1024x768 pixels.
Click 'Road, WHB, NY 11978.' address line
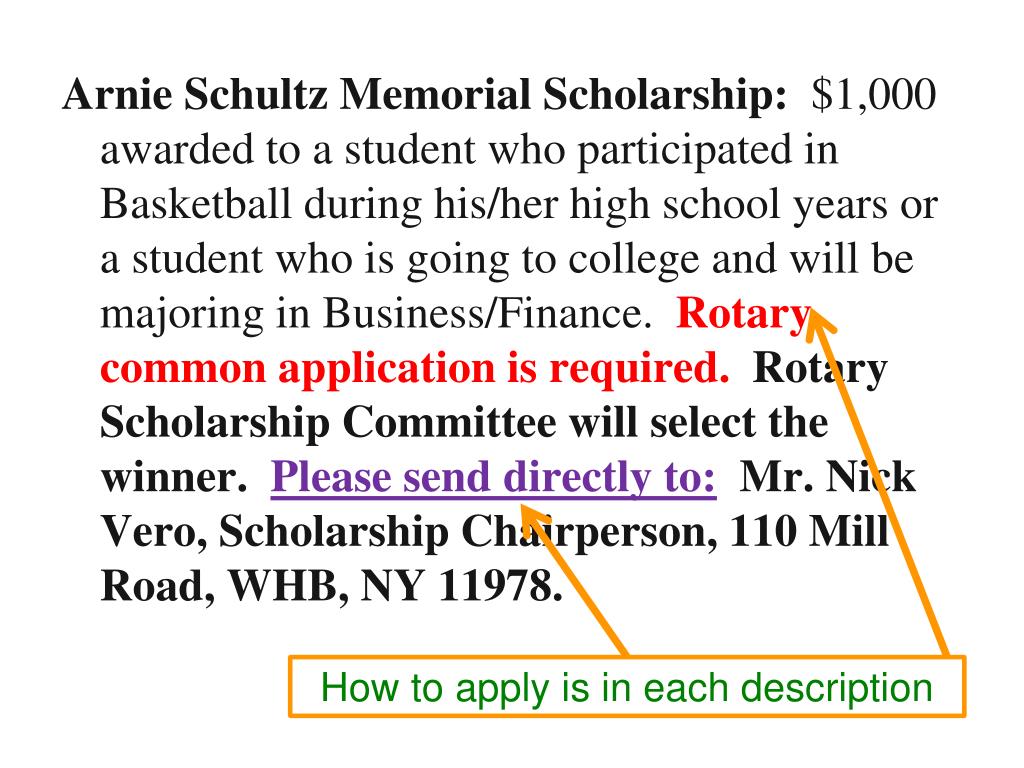(331, 586)
